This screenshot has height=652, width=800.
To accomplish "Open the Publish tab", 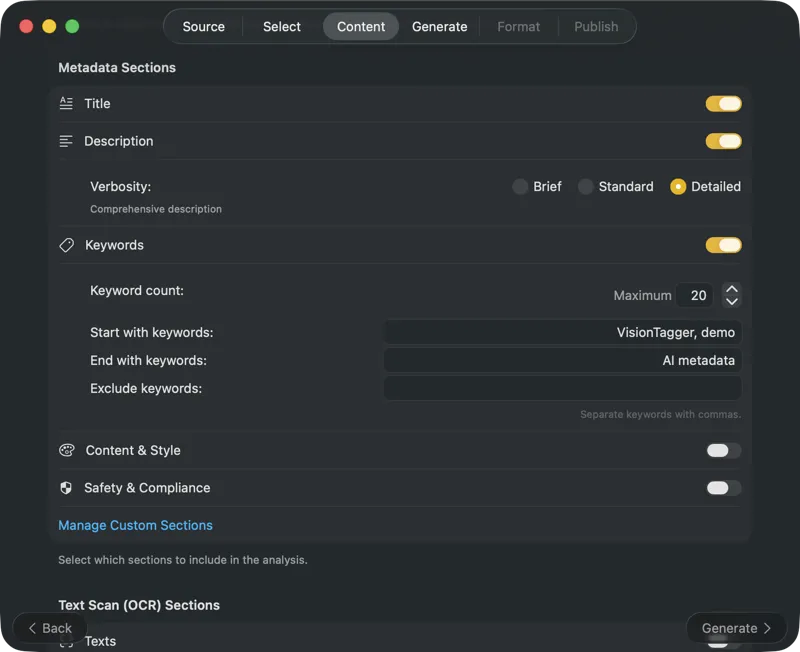I will point(596,27).
